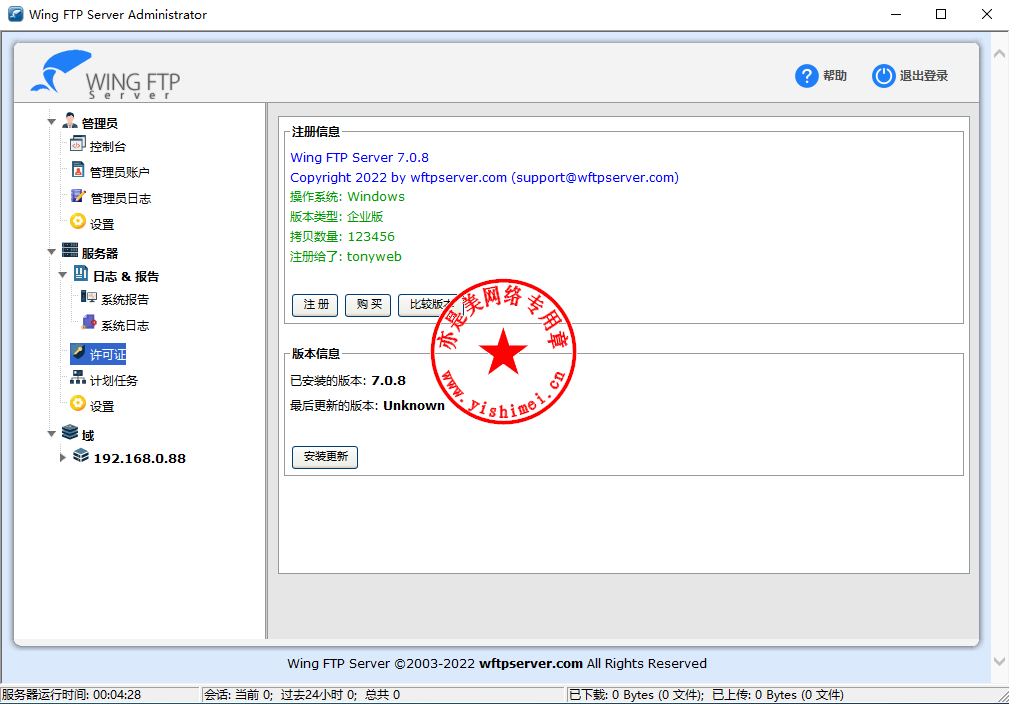This screenshot has height=704, width=1009.
Task: Click the 192.168.0.88 domain label
Action: (x=140, y=459)
